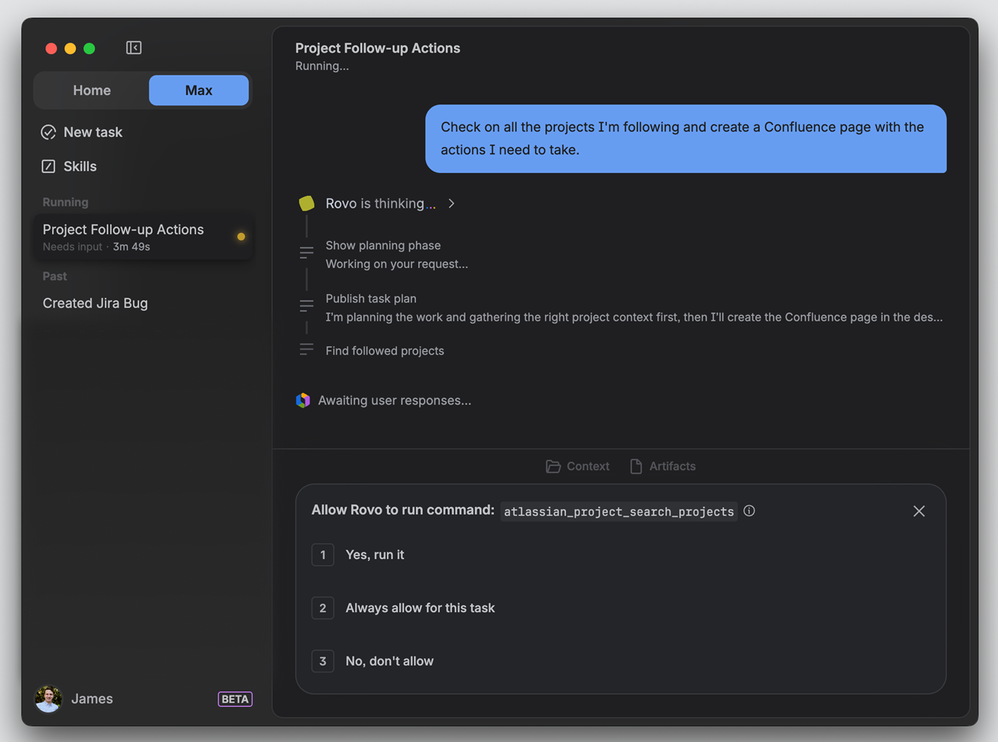Image resolution: width=998 pixels, height=742 pixels.
Task: Click the New task checkmark icon
Action: pyautogui.click(x=48, y=132)
